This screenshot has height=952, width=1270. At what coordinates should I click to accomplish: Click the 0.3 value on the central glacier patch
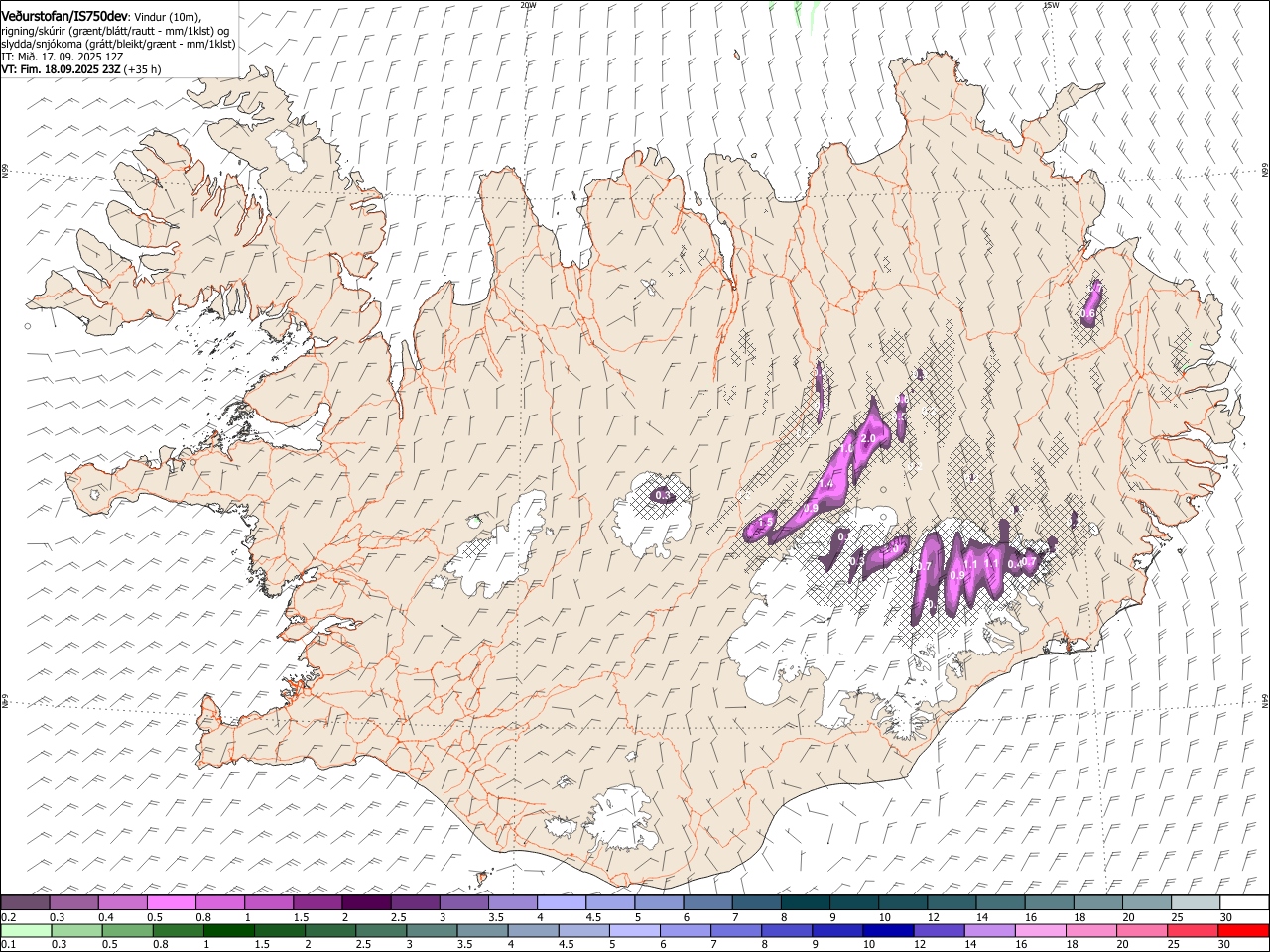(664, 495)
